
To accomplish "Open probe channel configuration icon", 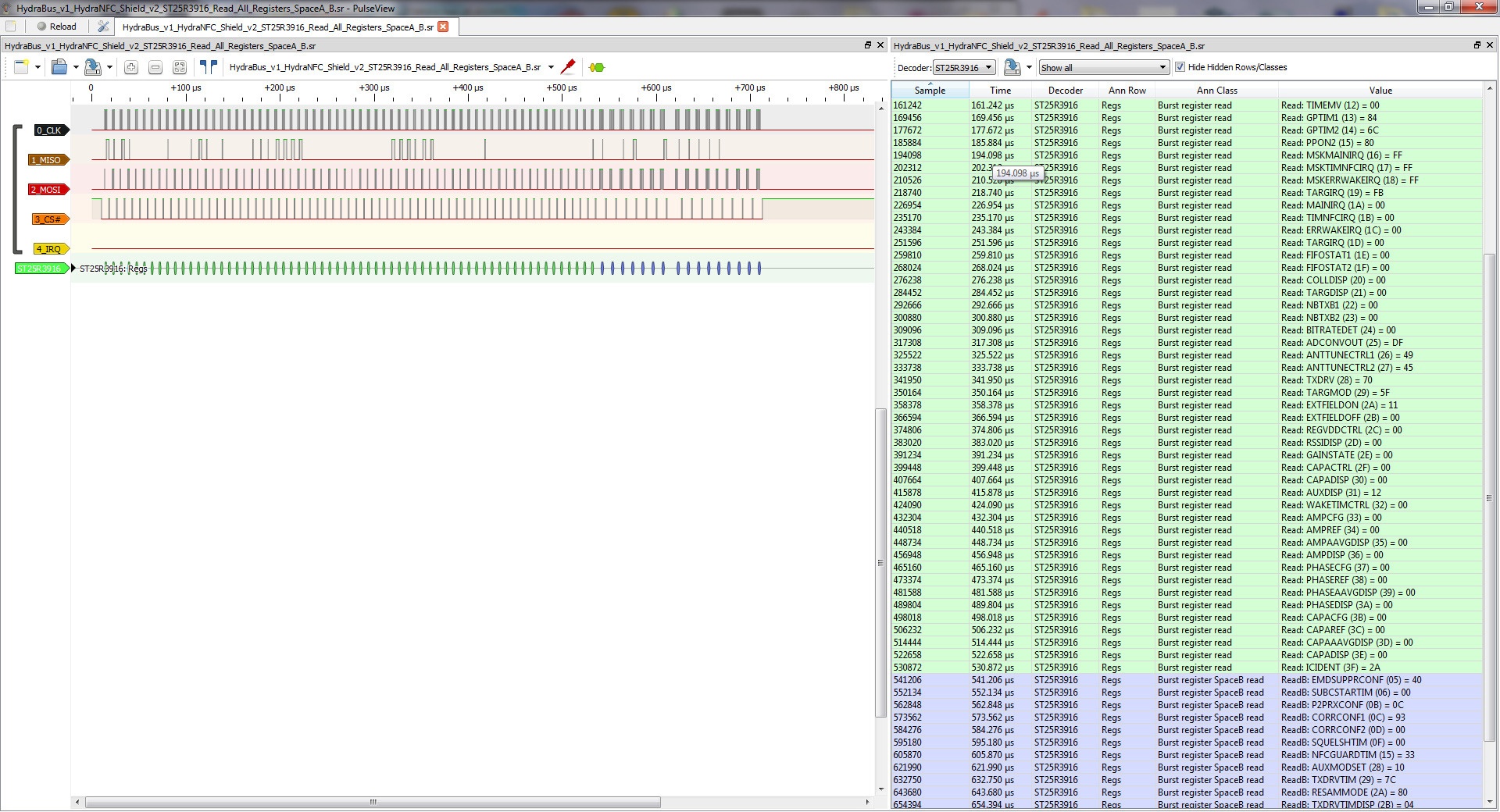I will pos(568,67).
